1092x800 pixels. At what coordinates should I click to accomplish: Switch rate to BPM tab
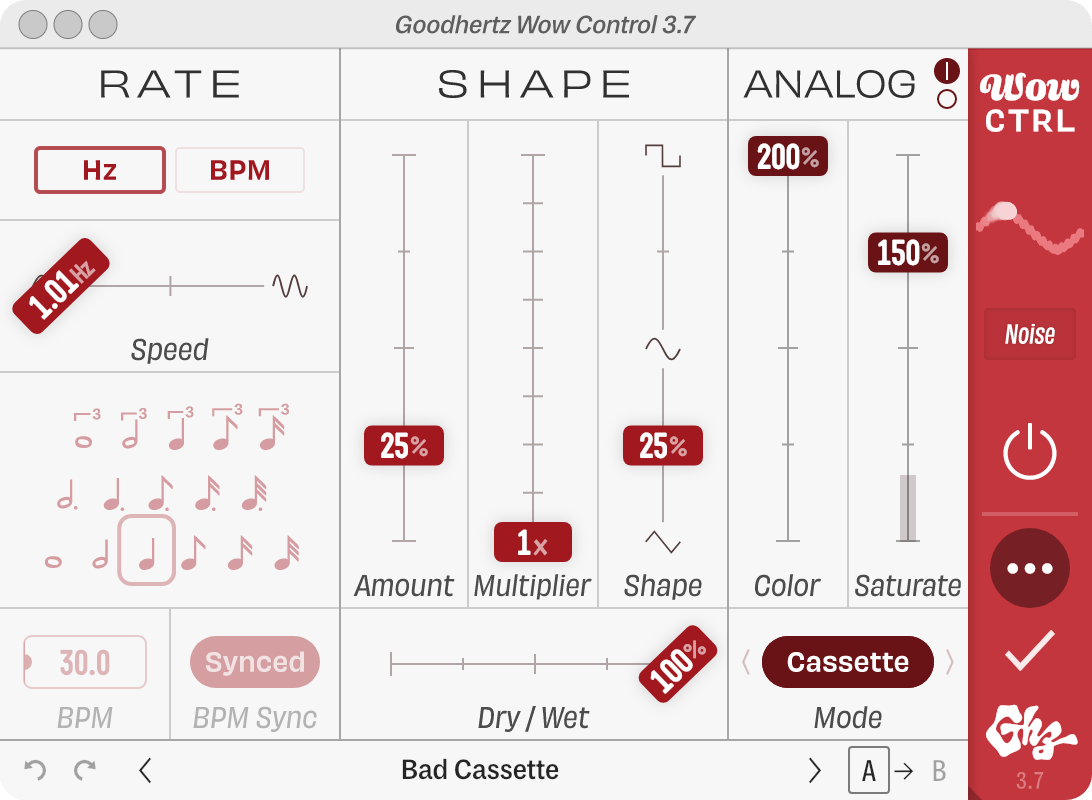[240, 170]
